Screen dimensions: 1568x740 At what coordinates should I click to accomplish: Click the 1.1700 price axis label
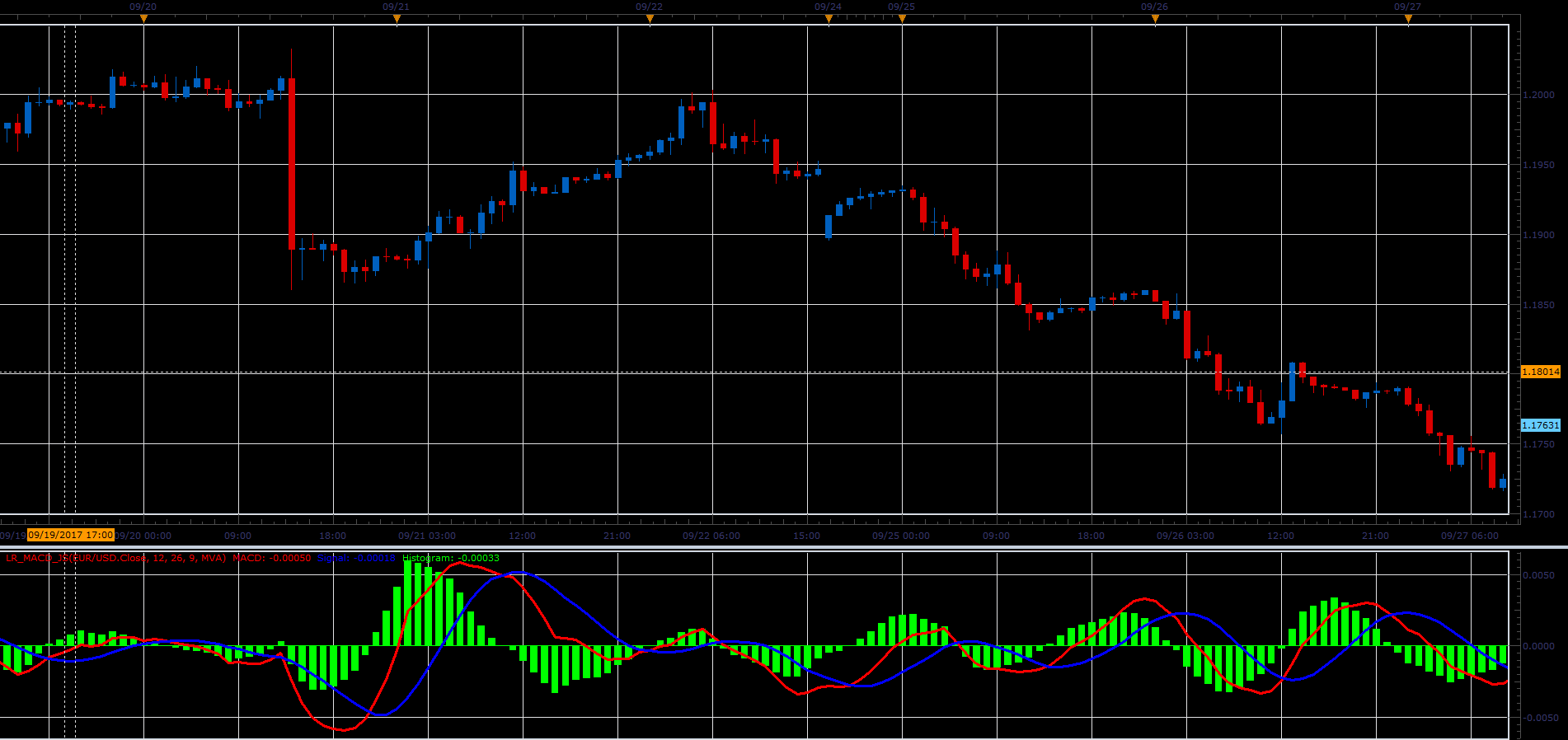[1538, 514]
